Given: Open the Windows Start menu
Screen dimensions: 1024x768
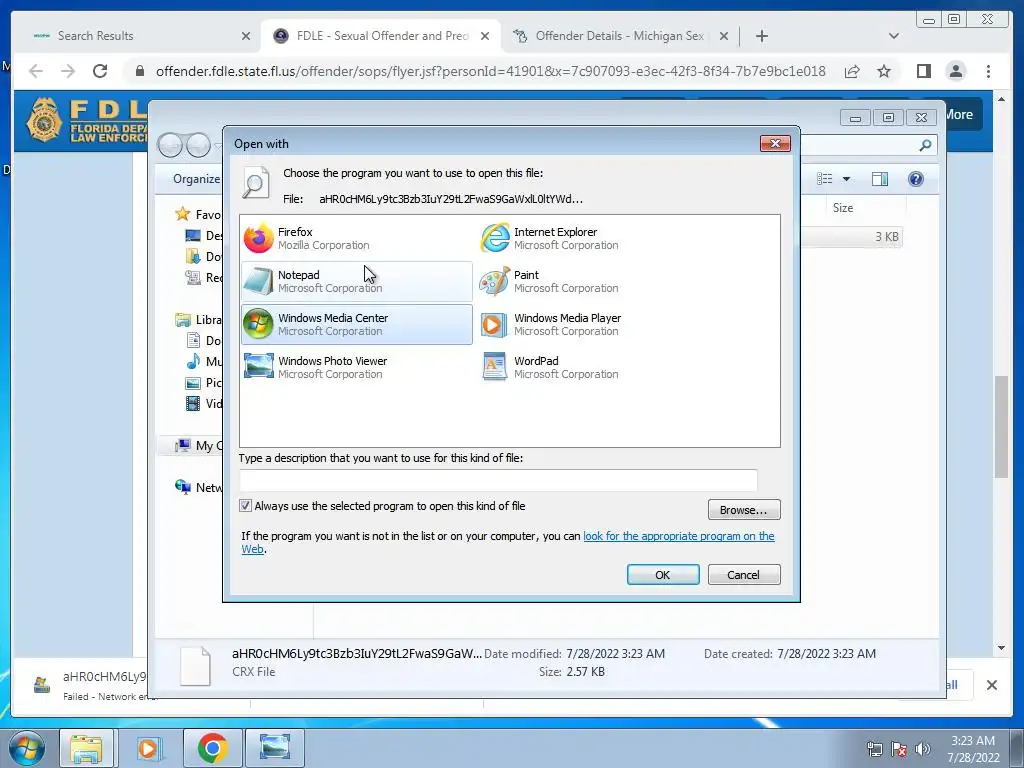Looking at the screenshot, I should [25, 748].
